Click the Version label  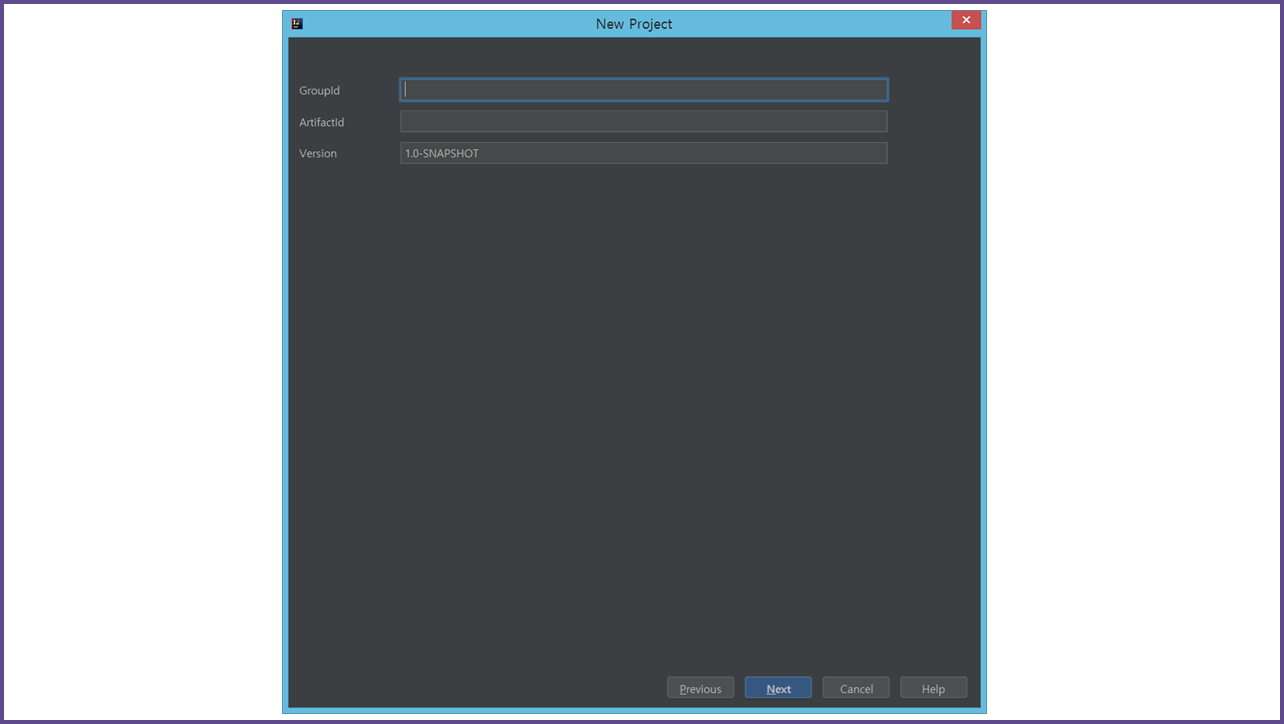pyautogui.click(x=318, y=154)
